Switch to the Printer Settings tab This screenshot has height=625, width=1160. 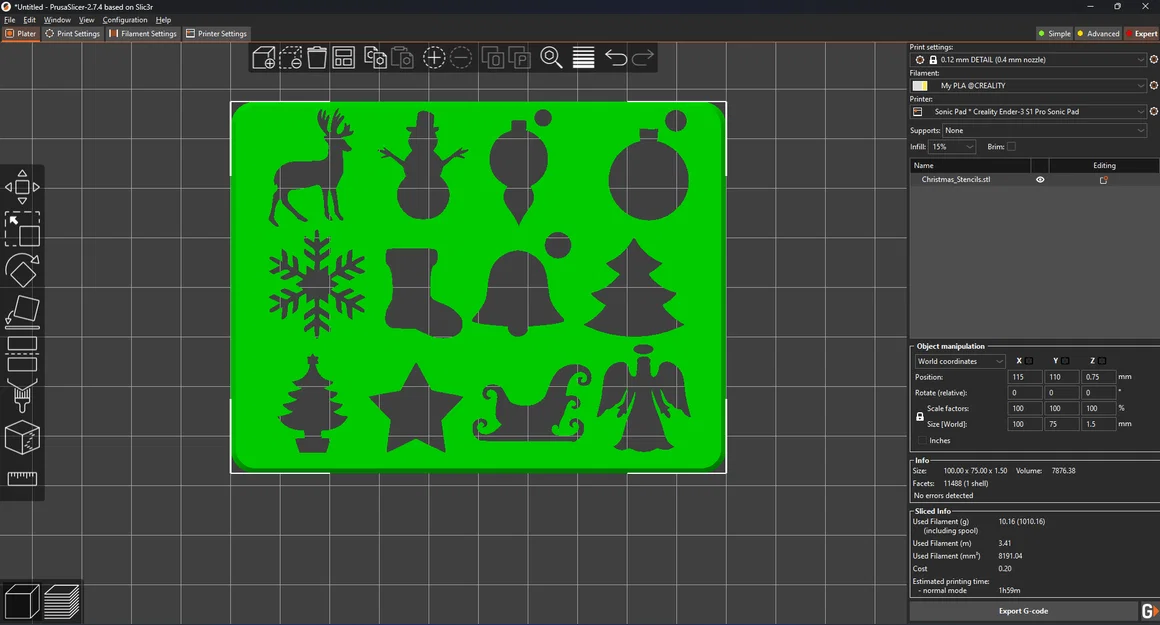click(217, 33)
